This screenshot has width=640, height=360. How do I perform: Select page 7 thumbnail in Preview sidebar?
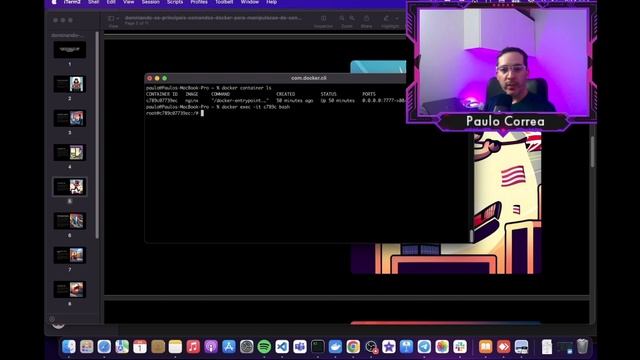(69, 255)
